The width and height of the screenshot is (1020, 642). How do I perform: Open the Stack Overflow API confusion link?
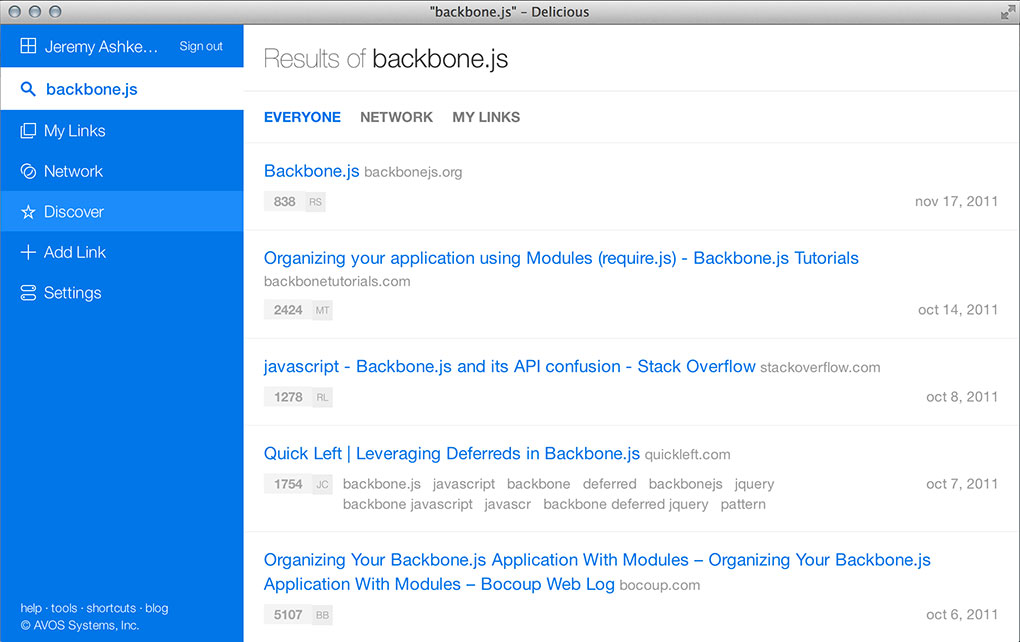(509, 366)
